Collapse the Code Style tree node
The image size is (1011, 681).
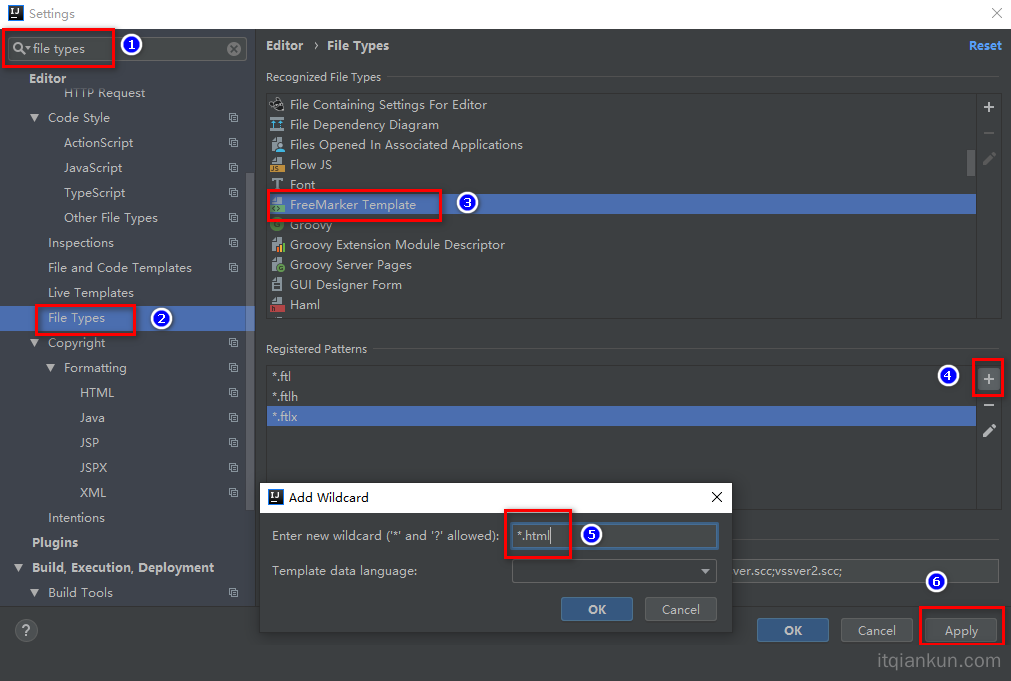click(35, 118)
